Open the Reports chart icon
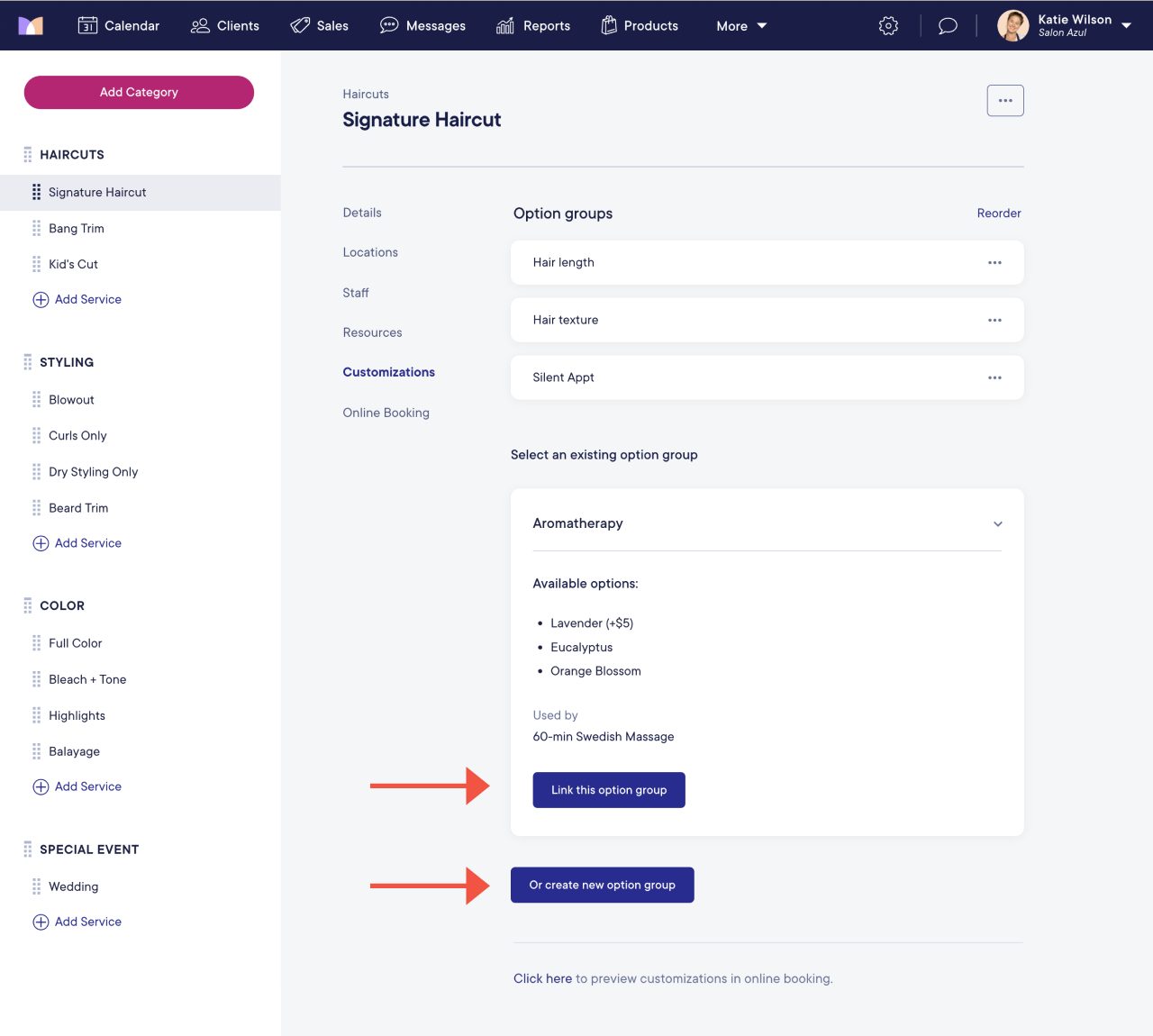 point(504,25)
